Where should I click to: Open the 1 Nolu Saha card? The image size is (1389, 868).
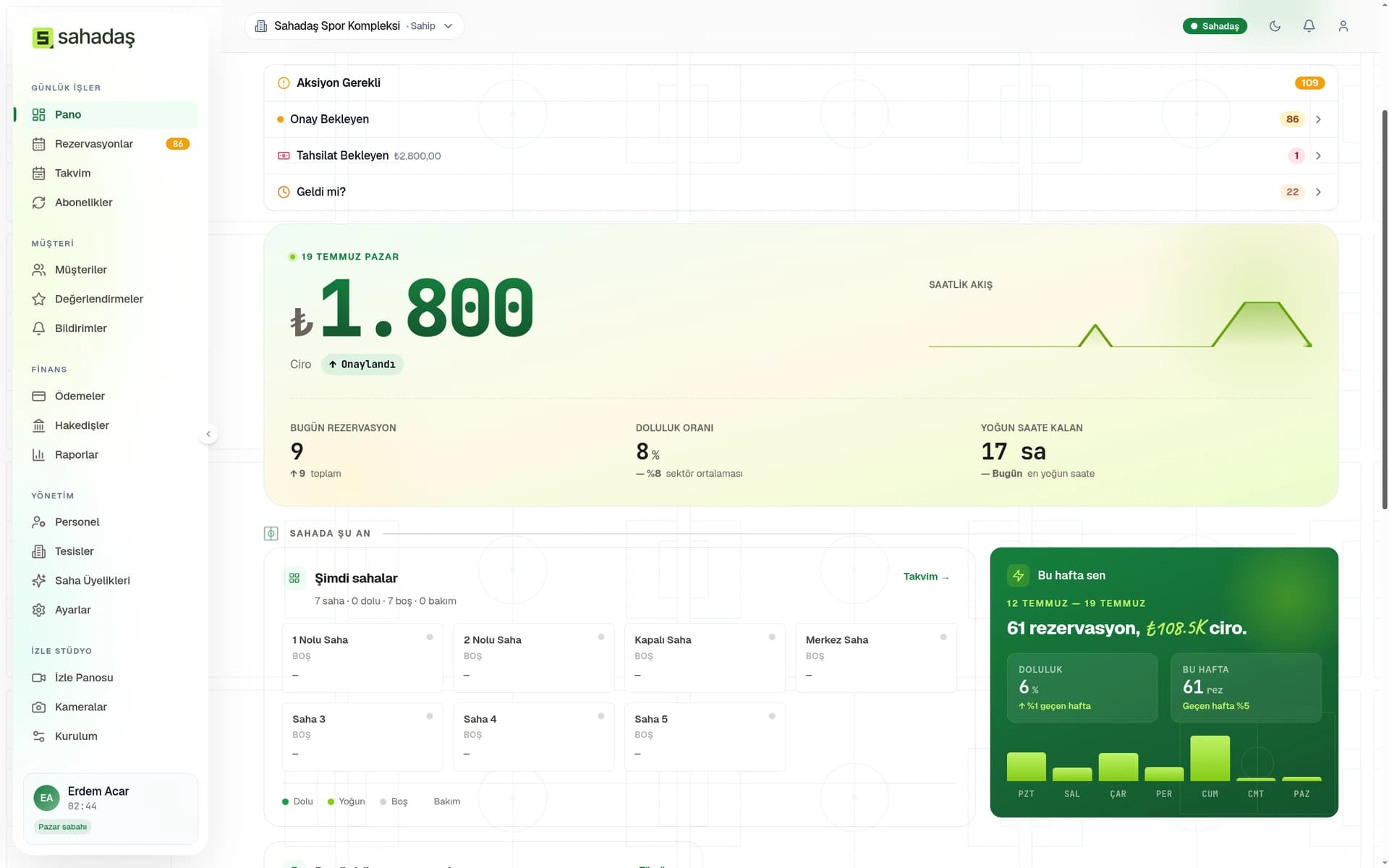362,658
